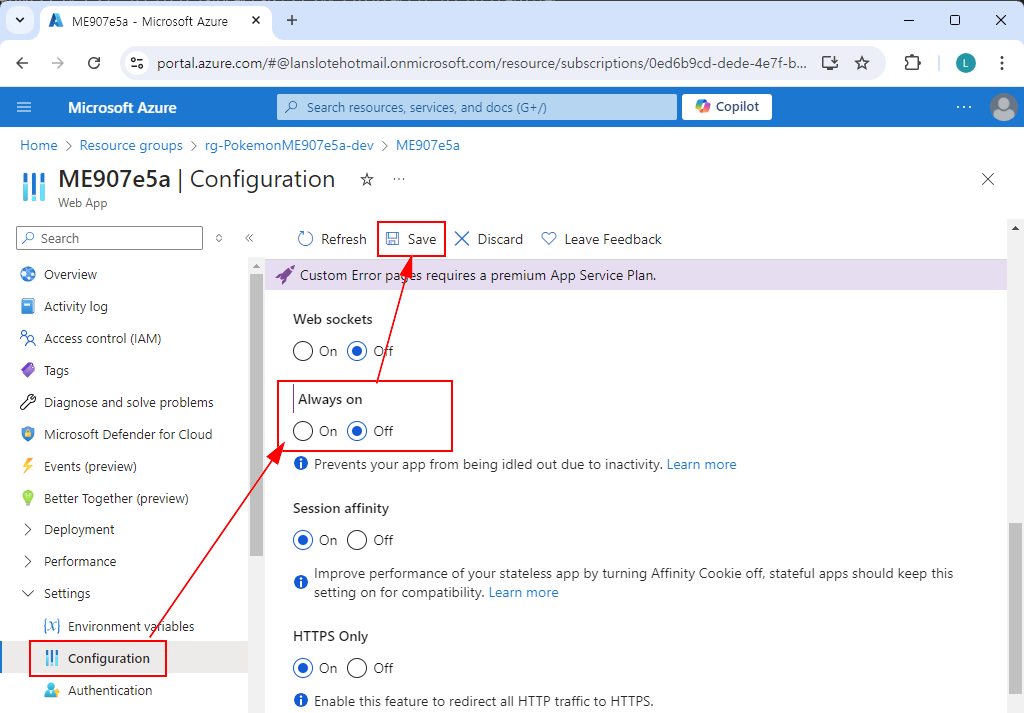Set Web sockets to Off

357,351
